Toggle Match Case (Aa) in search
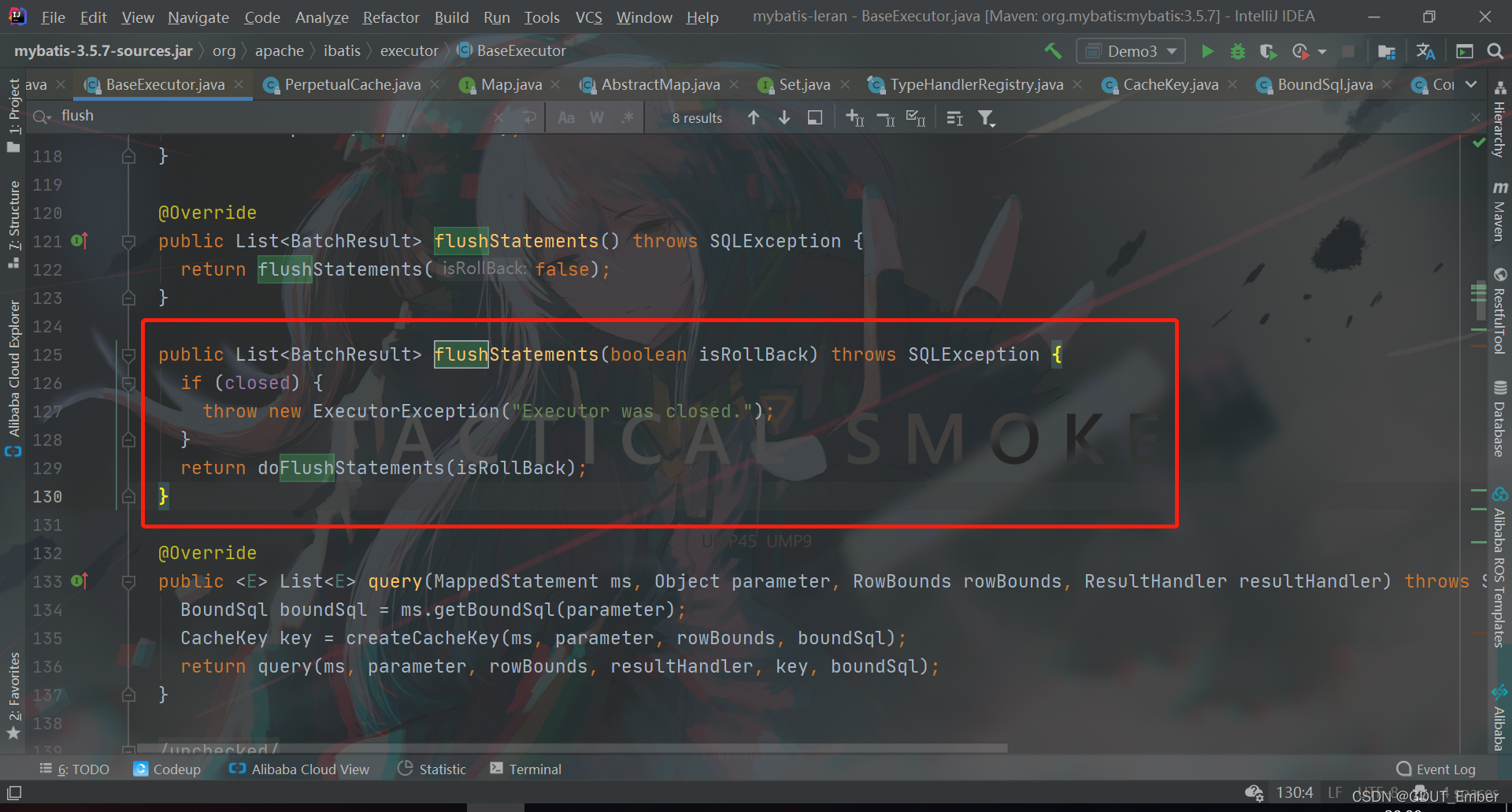 pyautogui.click(x=566, y=117)
